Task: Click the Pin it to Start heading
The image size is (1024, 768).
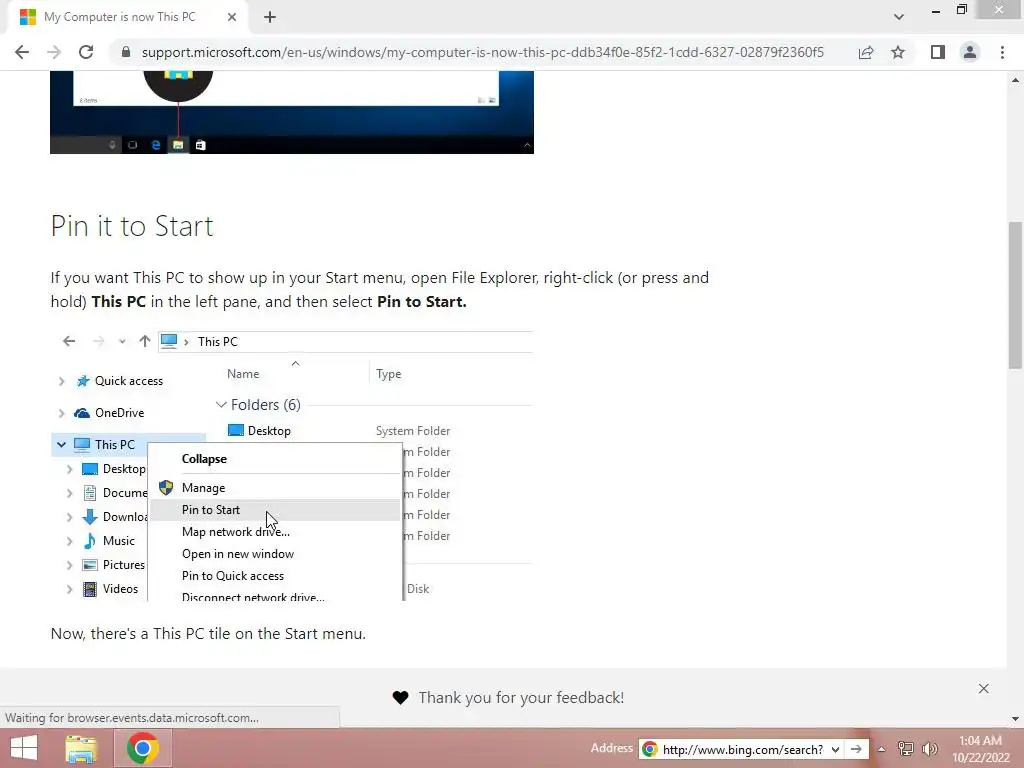Action: point(132,226)
